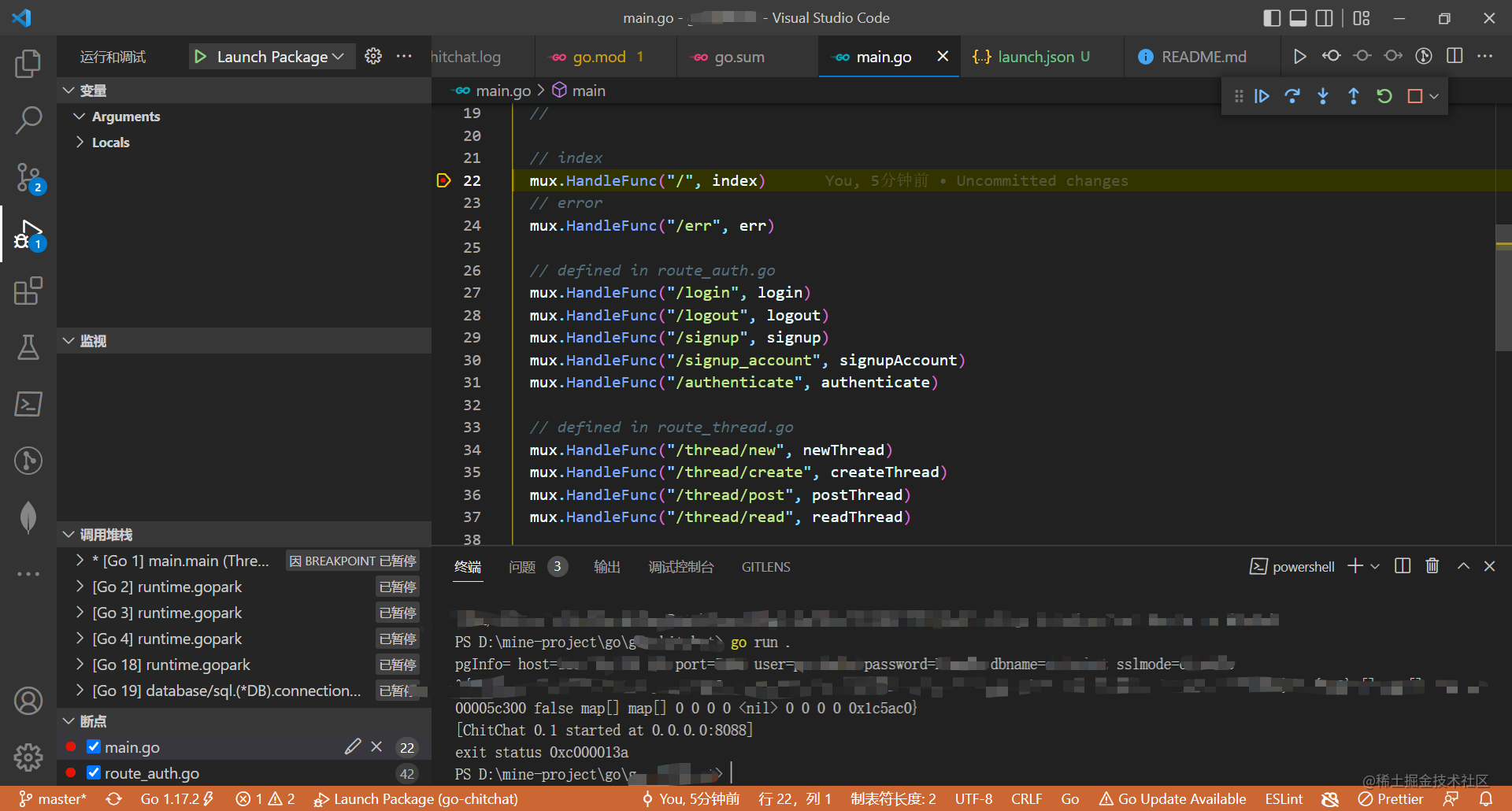Kill the powershell terminal with trash icon
The width and height of the screenshot is (1512, 811).
point(1432,566)
